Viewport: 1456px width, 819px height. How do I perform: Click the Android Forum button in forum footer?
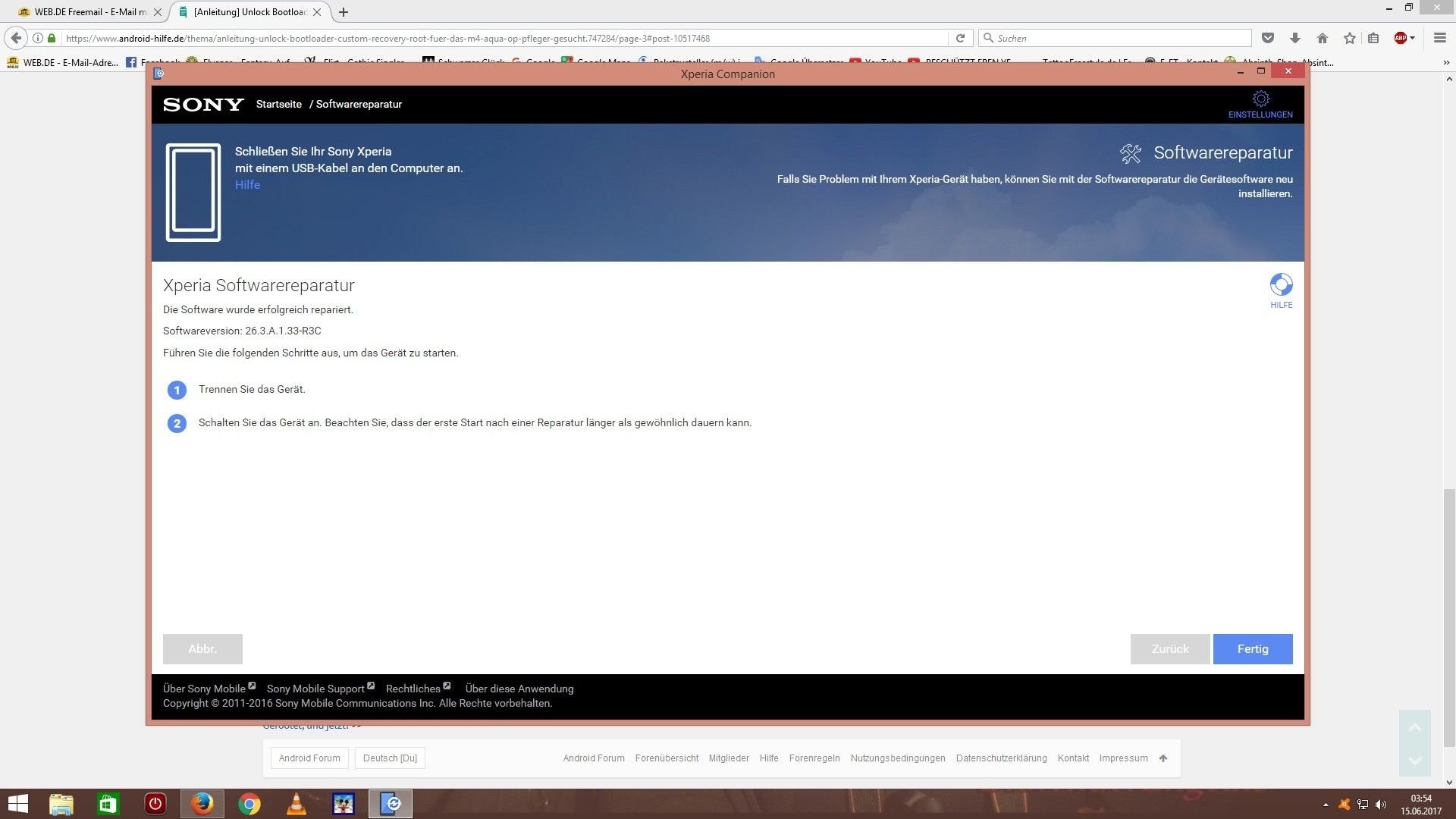click(x=309, y=758)
